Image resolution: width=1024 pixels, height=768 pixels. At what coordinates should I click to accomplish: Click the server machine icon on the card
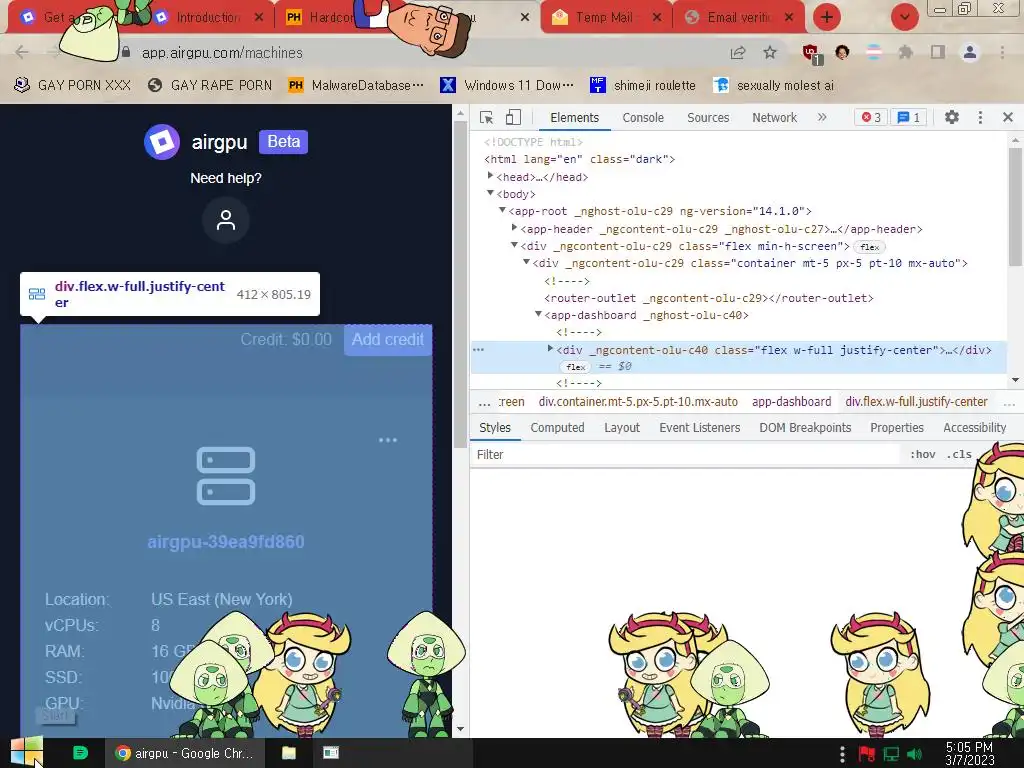tap(226, 476)
